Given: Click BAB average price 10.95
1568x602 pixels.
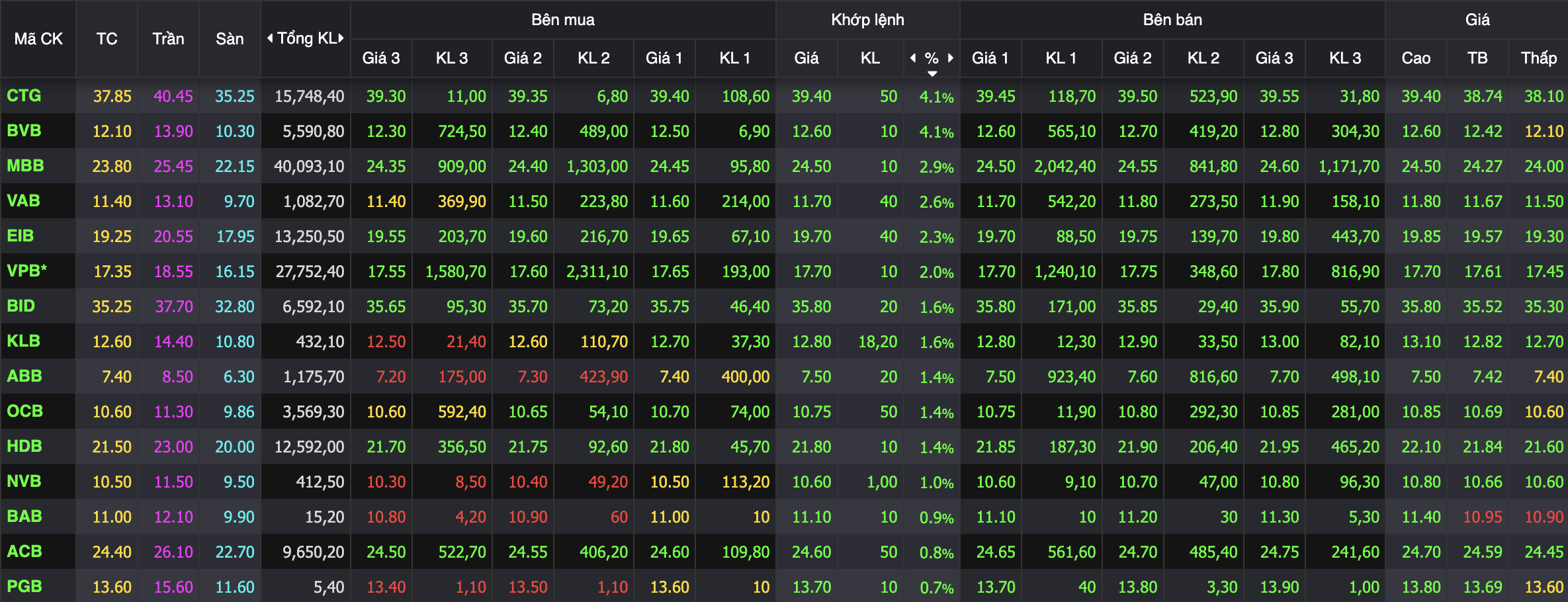Looking at the screenshot, I should pos(1483,517).
